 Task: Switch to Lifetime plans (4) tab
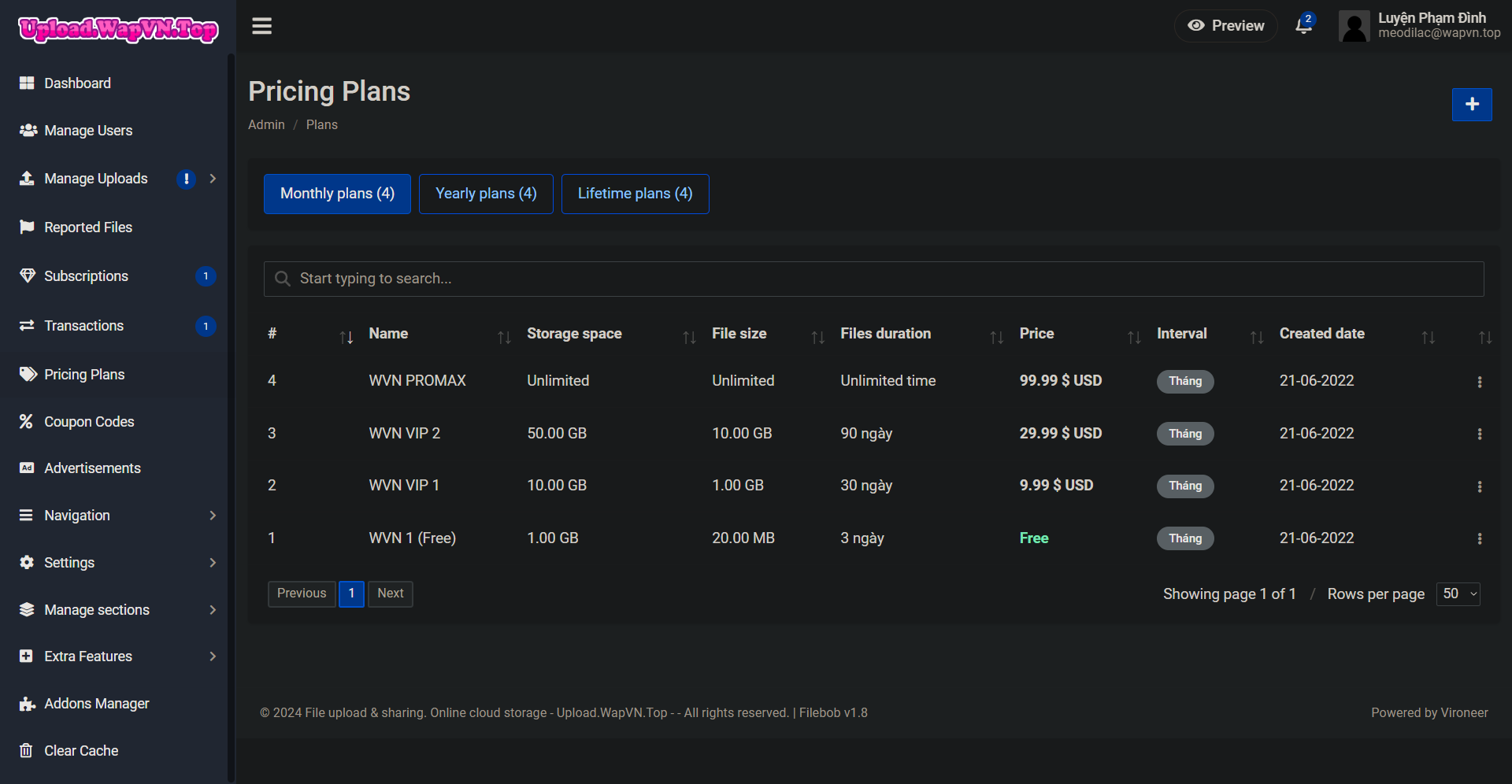[x=635, y=194]
